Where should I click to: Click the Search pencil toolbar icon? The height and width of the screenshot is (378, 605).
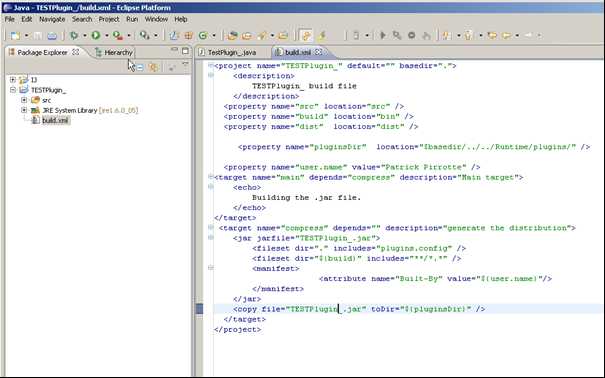pos(263,35)
